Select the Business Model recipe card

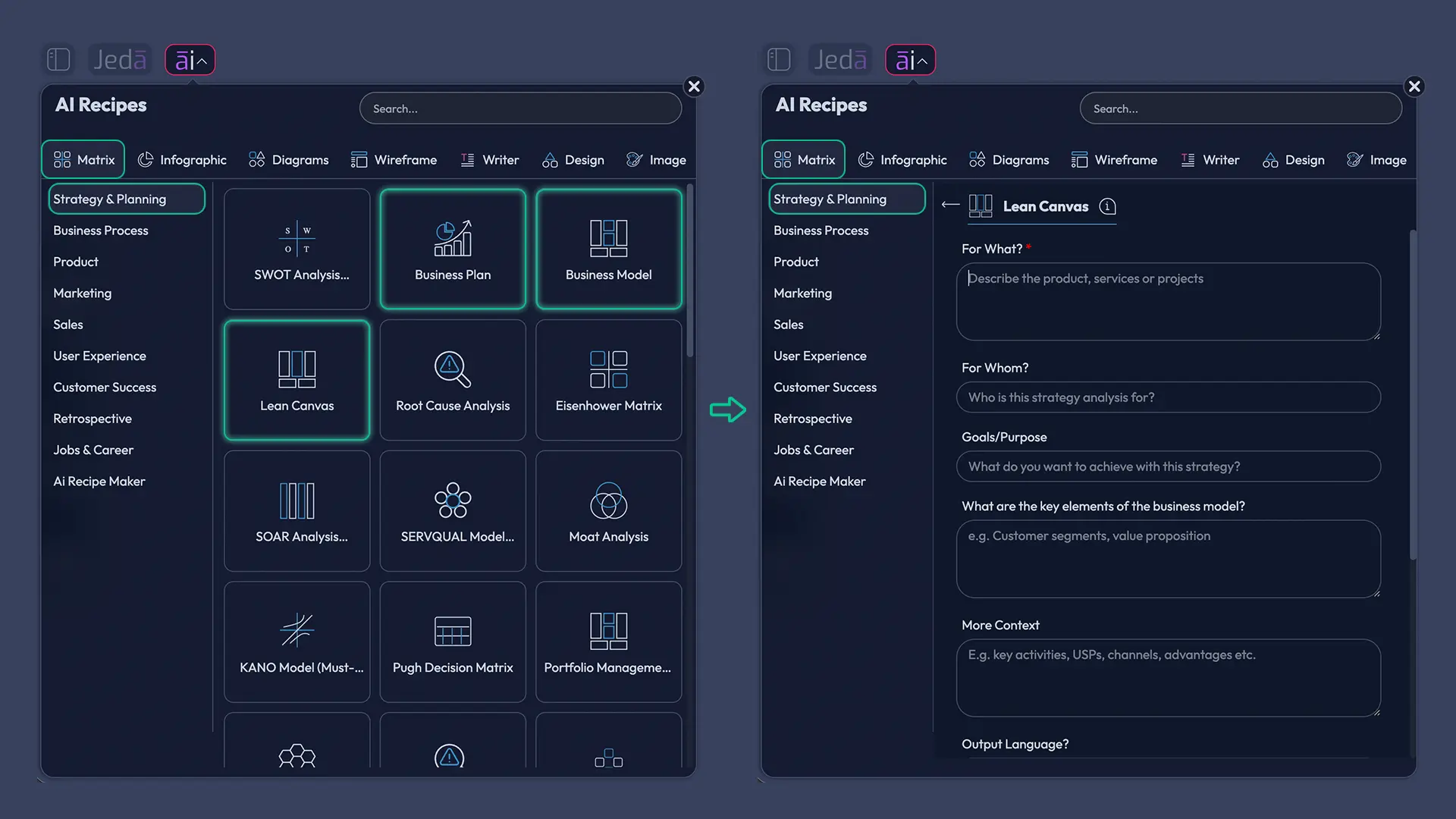609,249
